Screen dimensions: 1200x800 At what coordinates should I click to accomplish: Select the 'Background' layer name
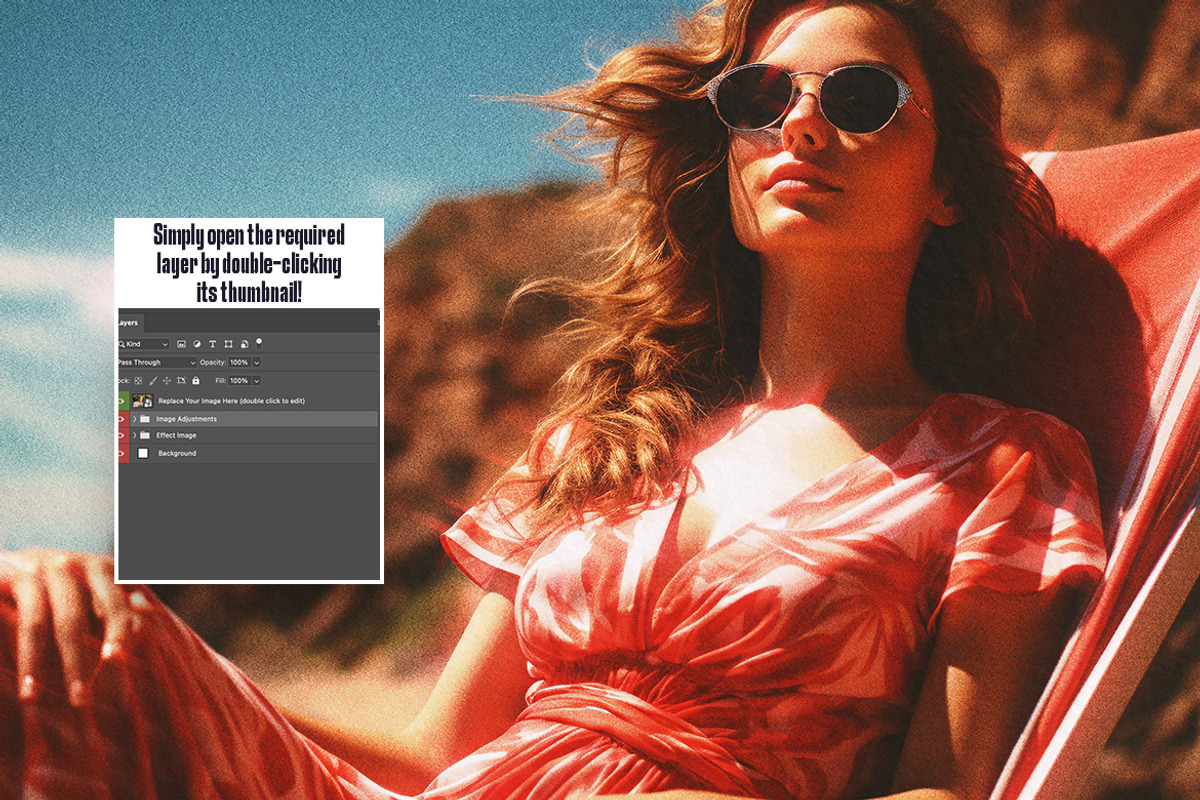click(x=177, y=453)
